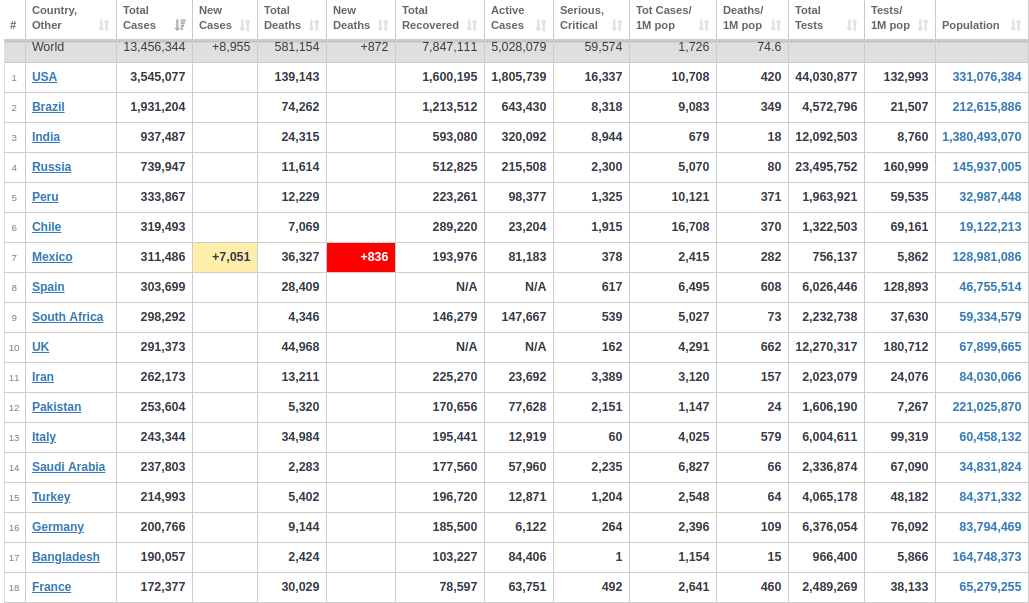Click France population 65,279,255
Viewport: 1029px width, 603px height.
(x=990, y=587)
